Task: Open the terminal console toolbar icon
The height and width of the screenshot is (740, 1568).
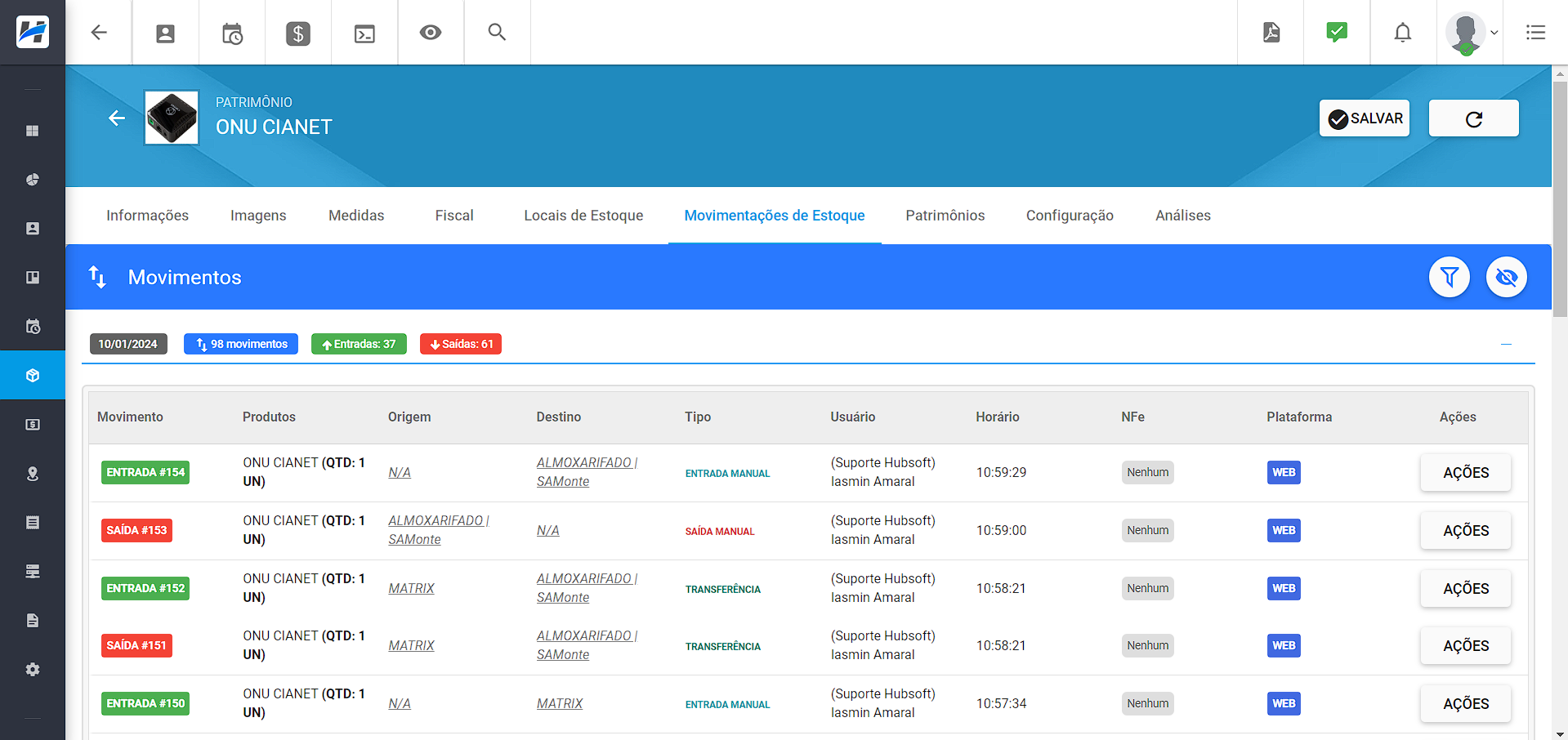Action: pyautogui.click(x=364, y=33)
